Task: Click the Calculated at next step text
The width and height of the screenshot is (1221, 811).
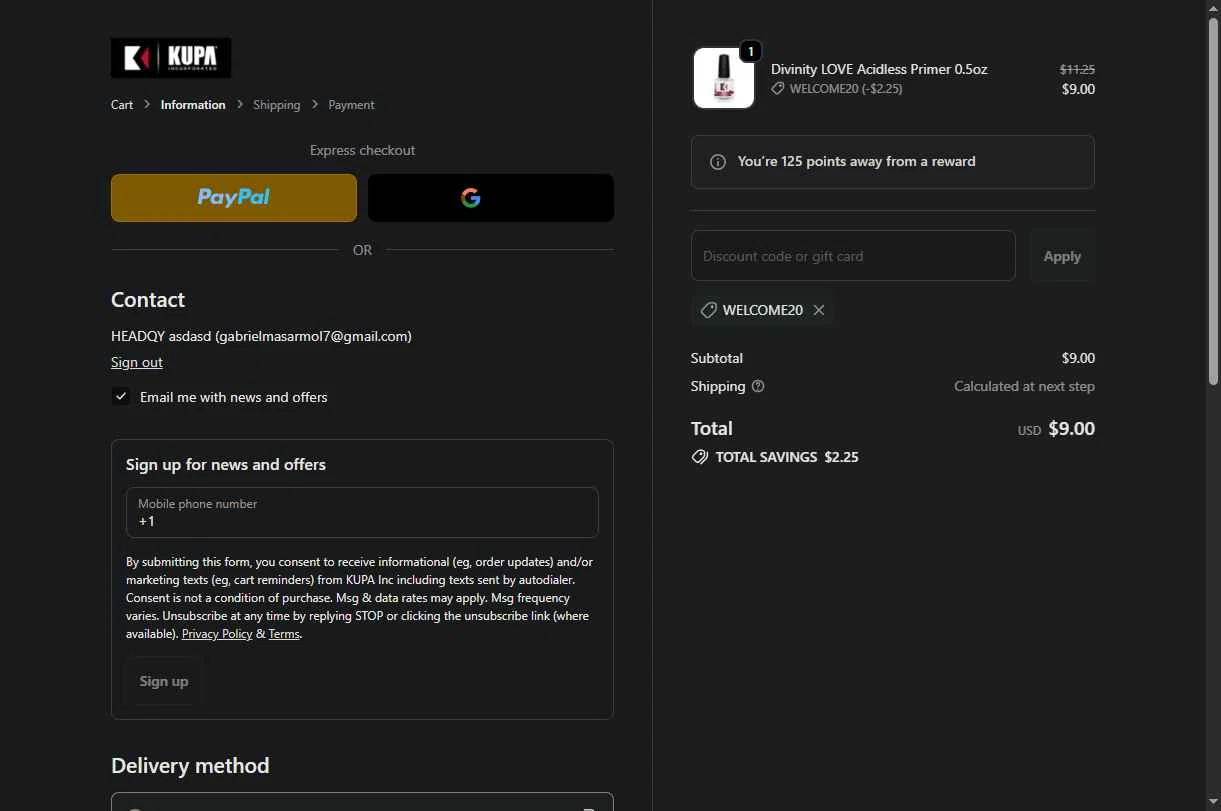Action: coord(1024,386)
